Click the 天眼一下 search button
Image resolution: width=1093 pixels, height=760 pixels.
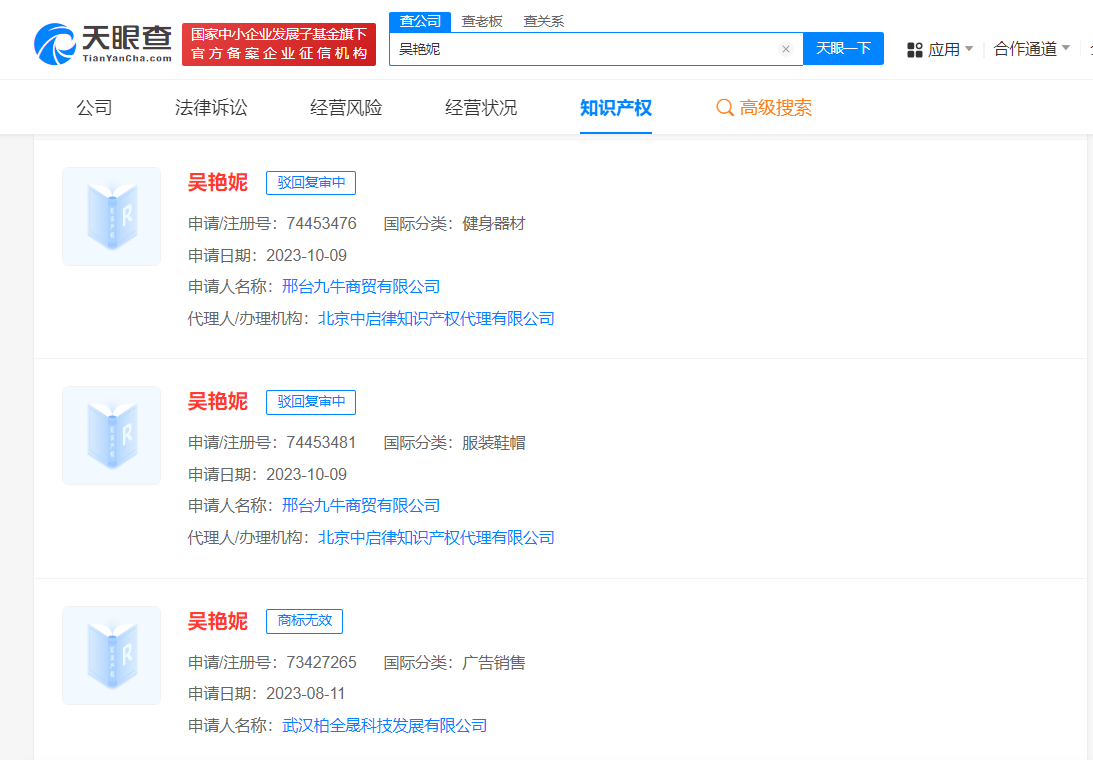843,49
